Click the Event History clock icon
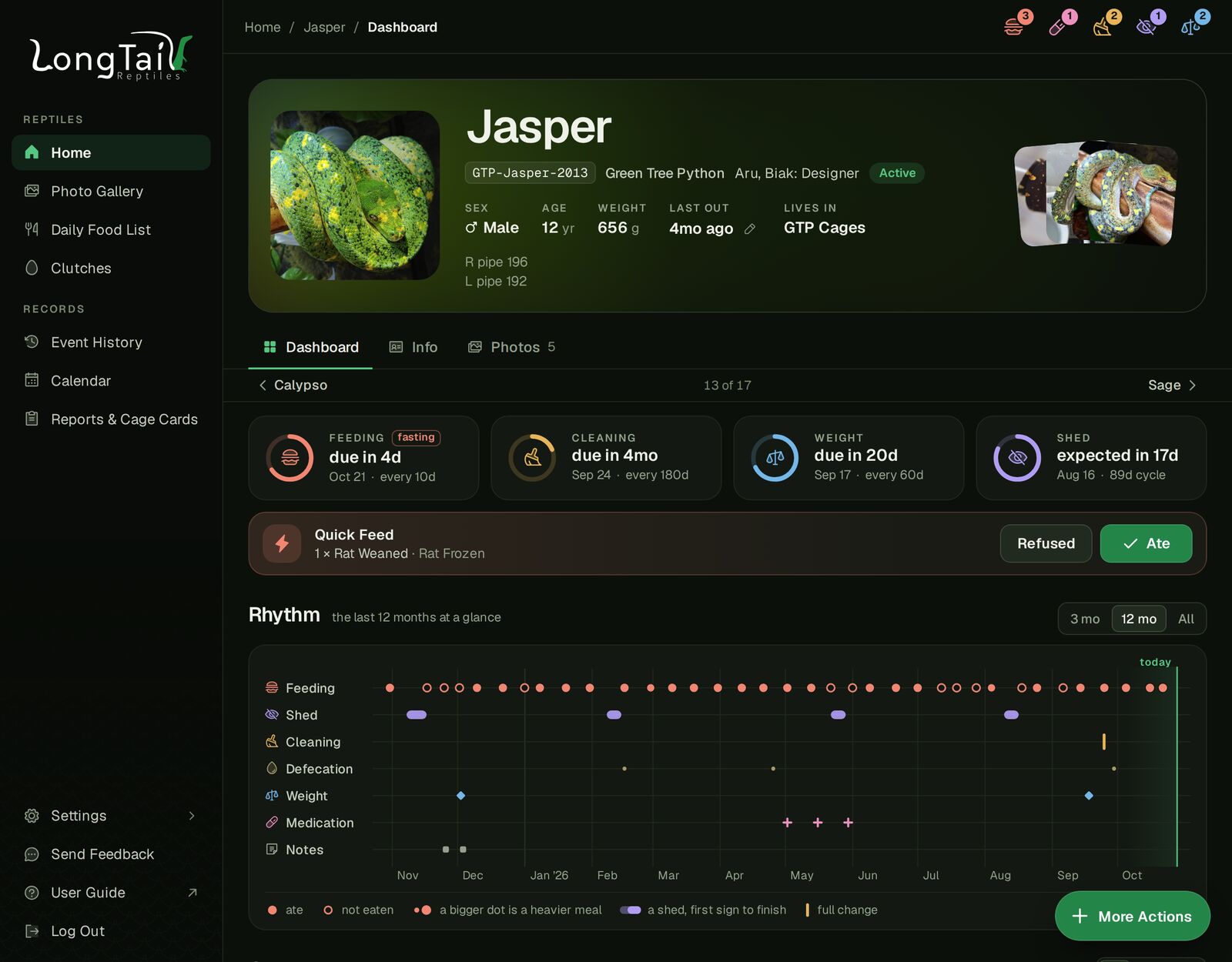This screenshot has height=962, width=1232. 32,342
